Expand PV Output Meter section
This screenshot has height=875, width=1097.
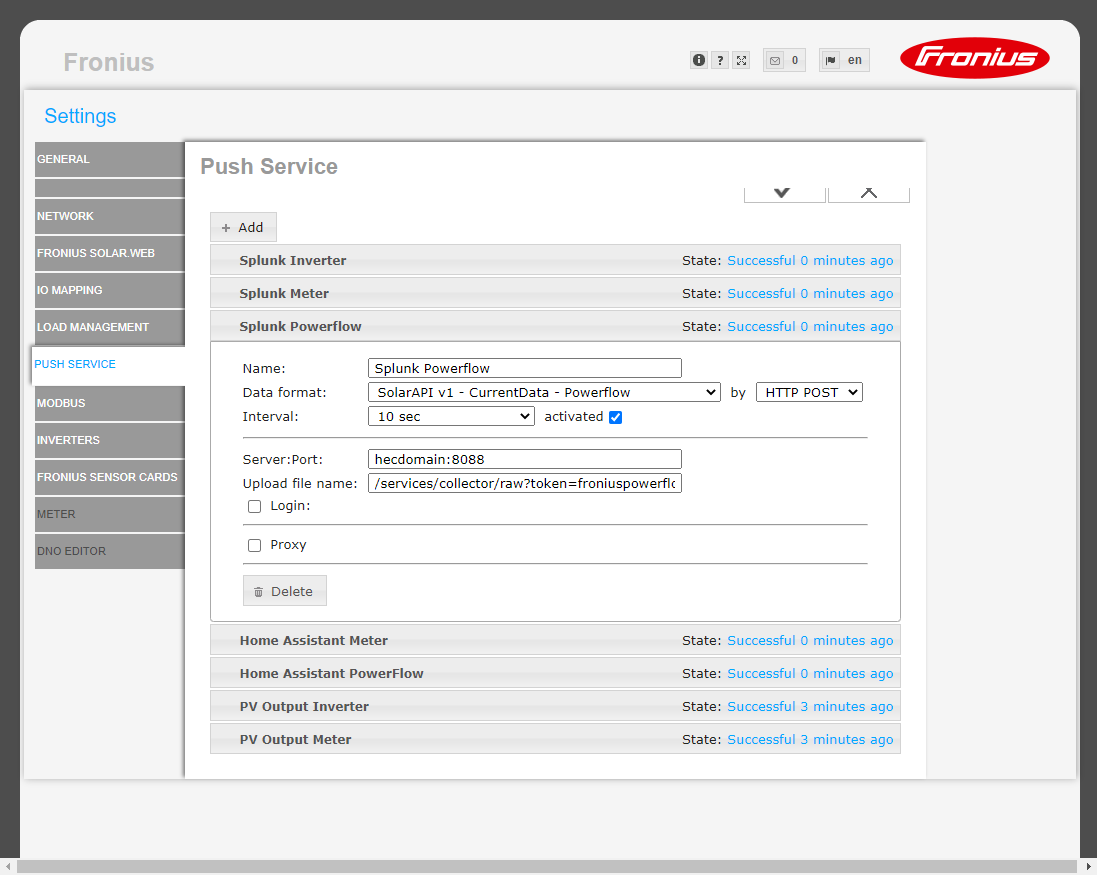click(x=555, y=739)
